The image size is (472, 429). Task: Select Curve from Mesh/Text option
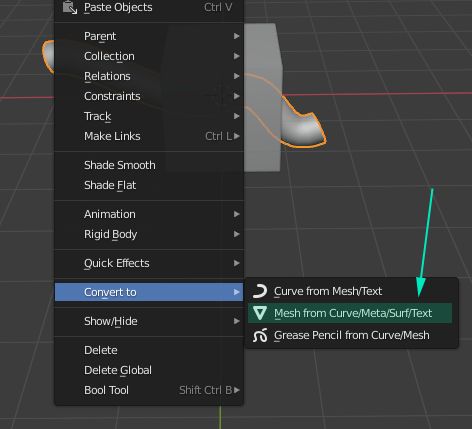click(x=350, y=291)
